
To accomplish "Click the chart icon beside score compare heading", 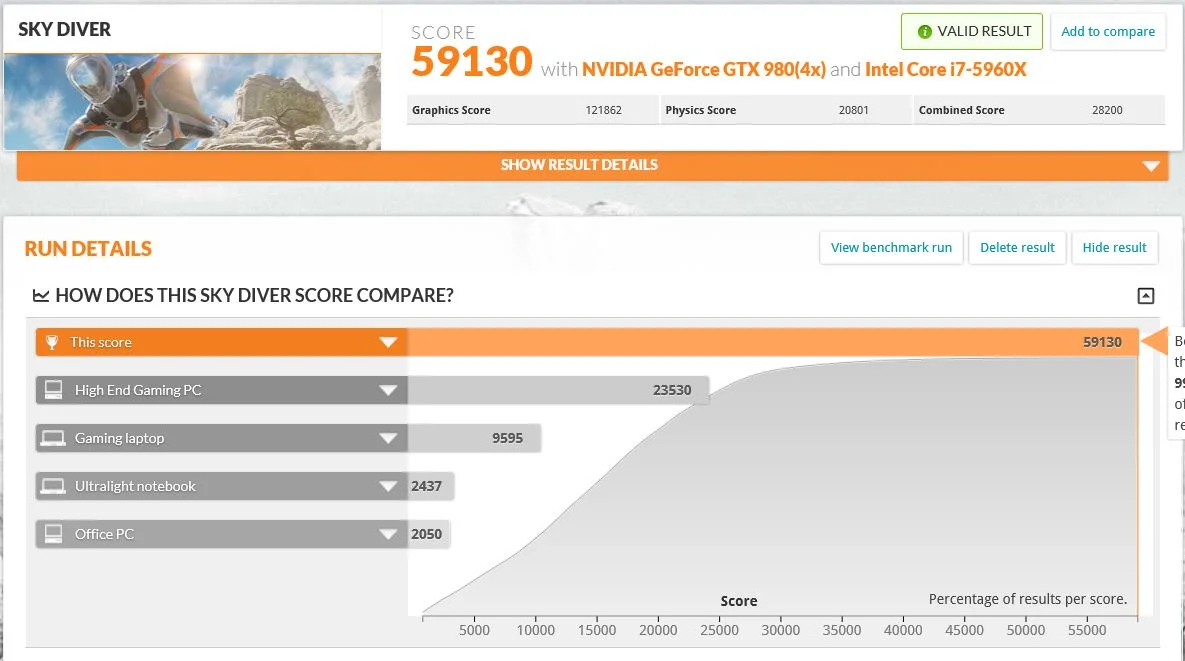I will pyautogui.click(x=41, y=295).
